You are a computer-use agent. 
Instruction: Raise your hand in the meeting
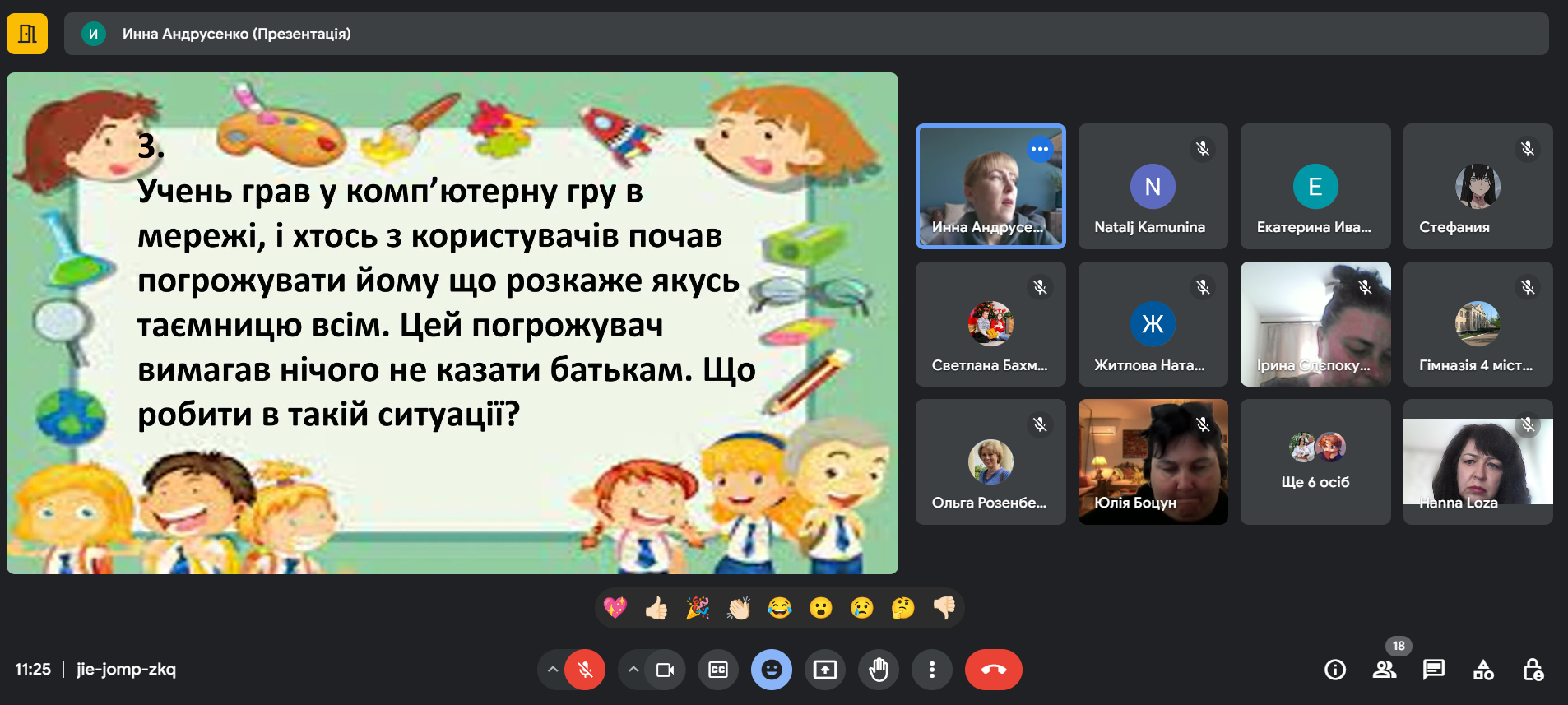tap(879, 670)
